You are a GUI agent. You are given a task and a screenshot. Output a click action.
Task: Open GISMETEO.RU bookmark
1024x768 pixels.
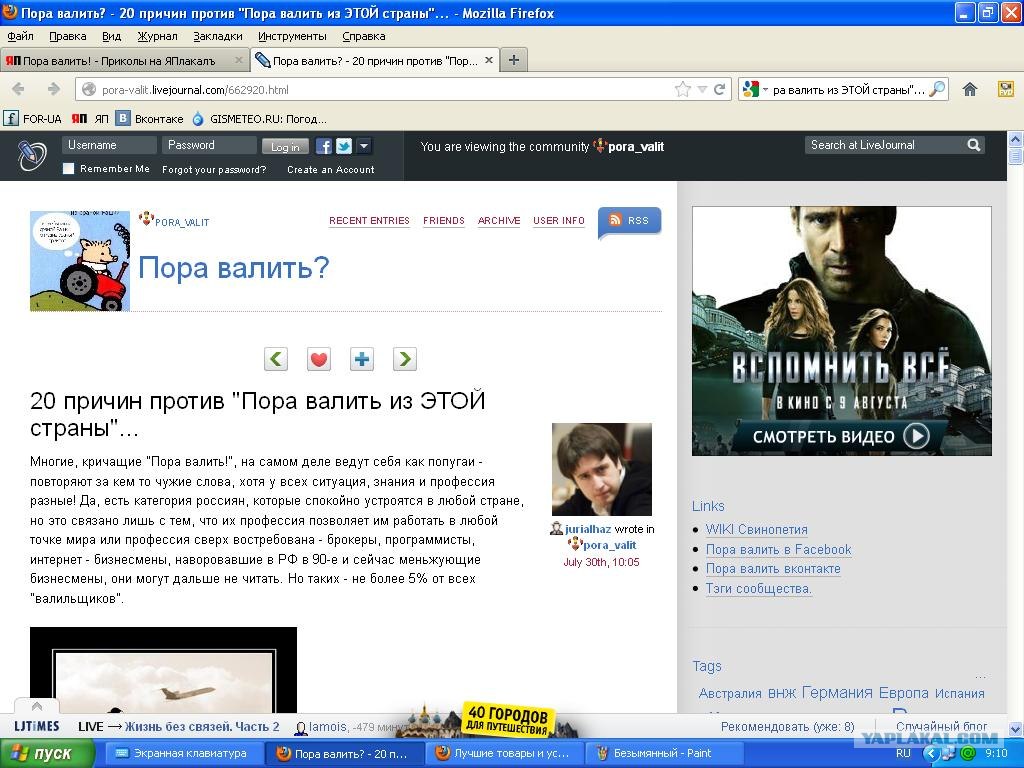tap(259, 118)
